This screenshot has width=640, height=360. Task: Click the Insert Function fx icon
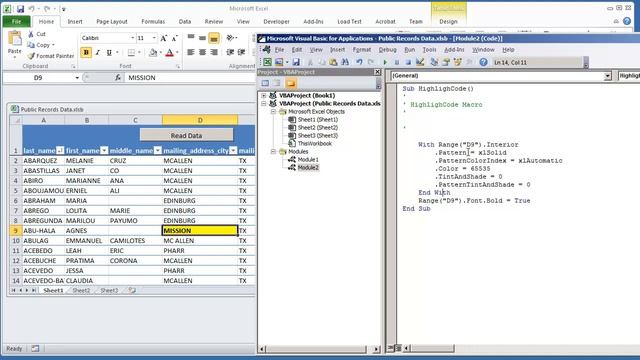click(x=118, y=78)
